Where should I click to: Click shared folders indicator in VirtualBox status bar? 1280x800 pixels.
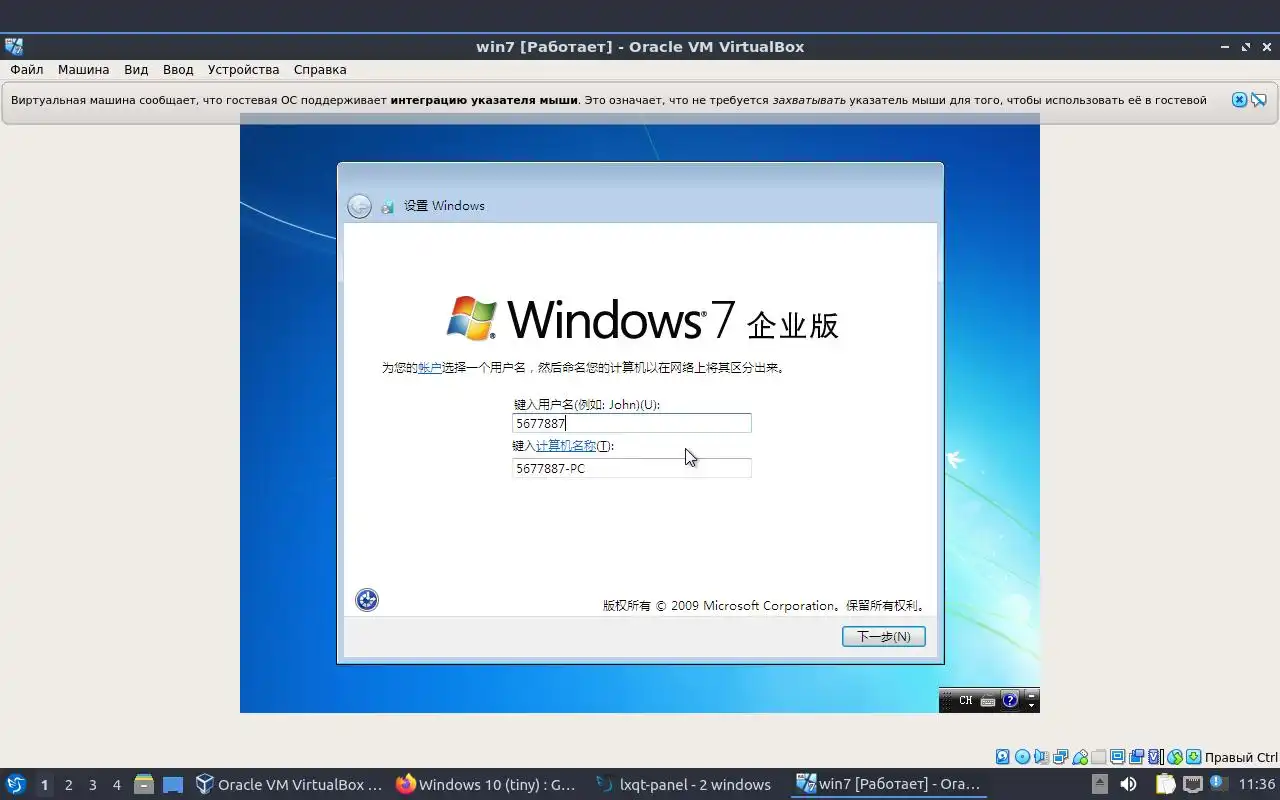[x=1098, y=757]
